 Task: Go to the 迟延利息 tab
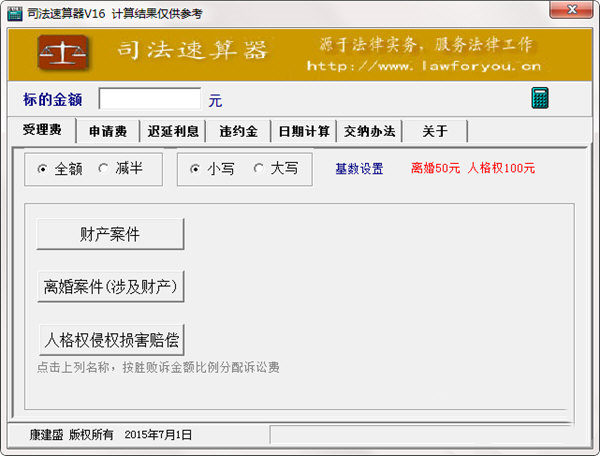coord(173,132)
